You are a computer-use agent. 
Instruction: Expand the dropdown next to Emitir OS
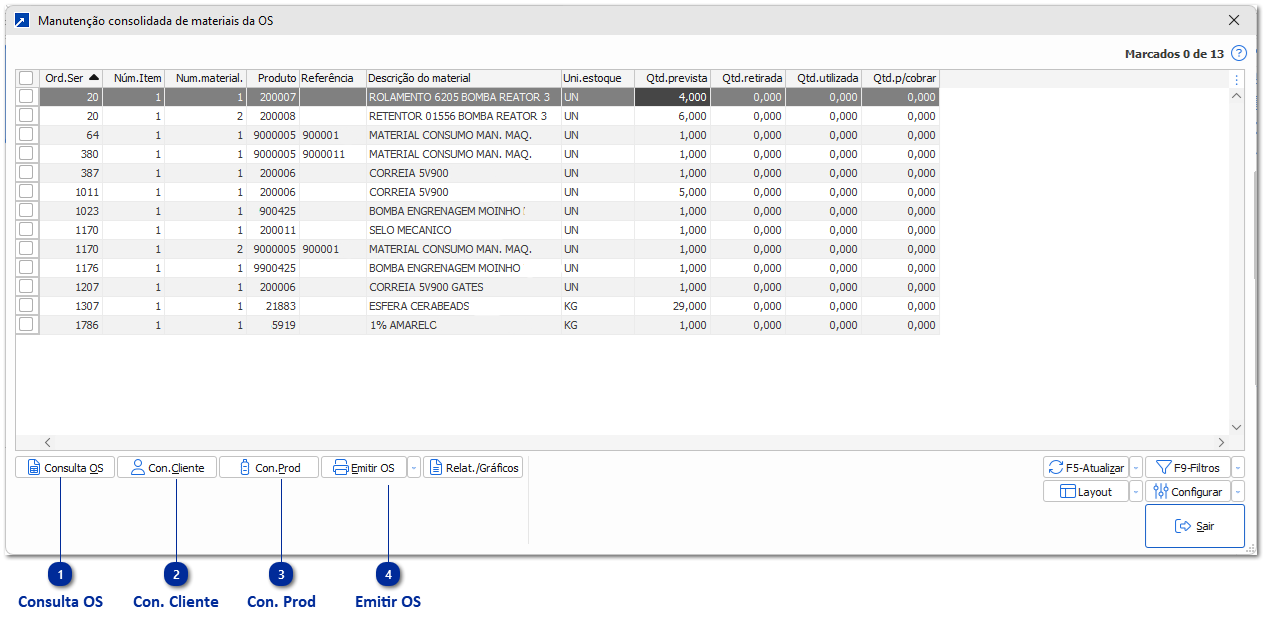click(413, 466)
